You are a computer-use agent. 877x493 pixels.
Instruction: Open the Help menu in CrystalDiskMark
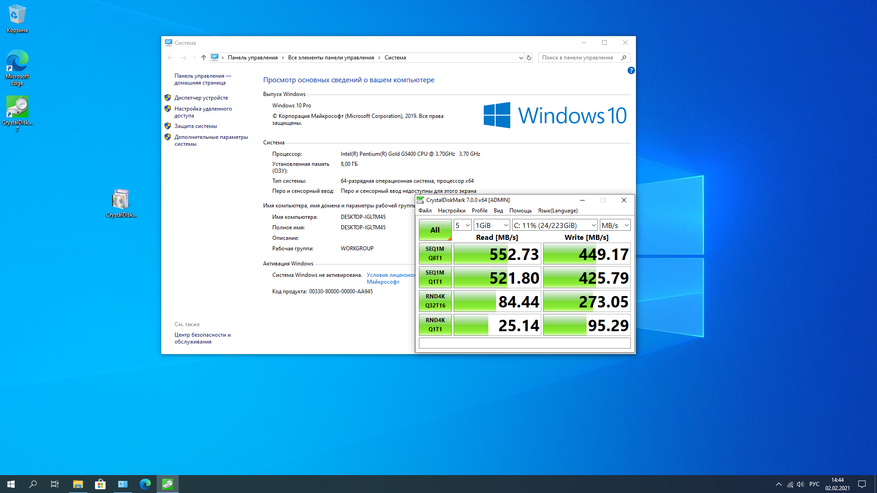tap(520, 211)
